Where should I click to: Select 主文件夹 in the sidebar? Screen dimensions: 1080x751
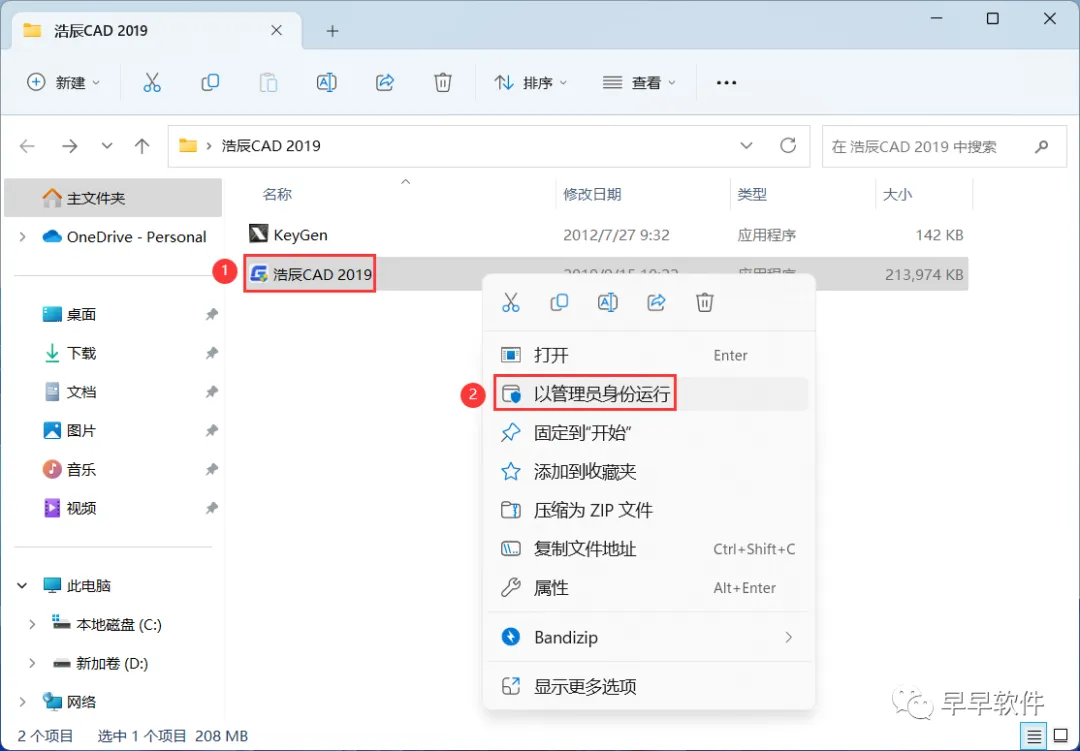[x=113, y=198]
